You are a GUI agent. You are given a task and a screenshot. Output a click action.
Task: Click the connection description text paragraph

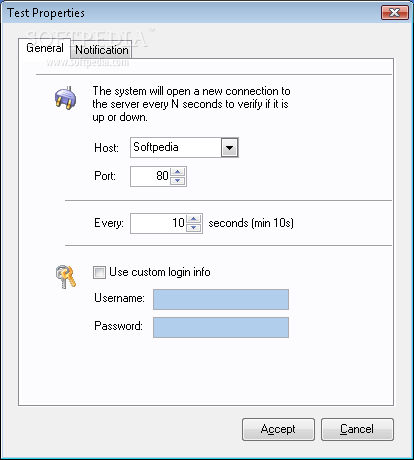[x=191, y=104]
